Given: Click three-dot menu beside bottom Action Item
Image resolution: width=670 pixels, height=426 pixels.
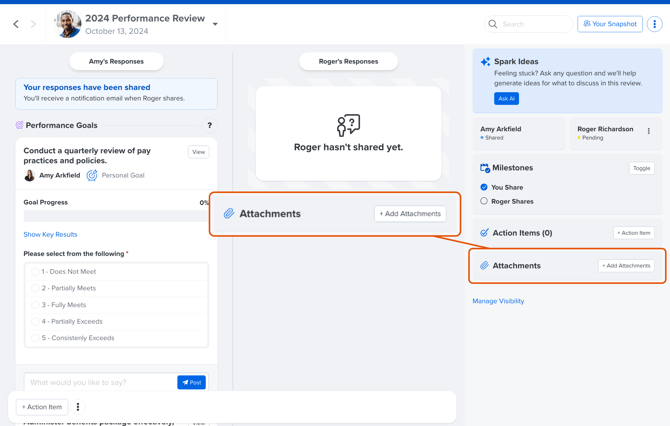Looking at the screenshot, I should point(78,407).
